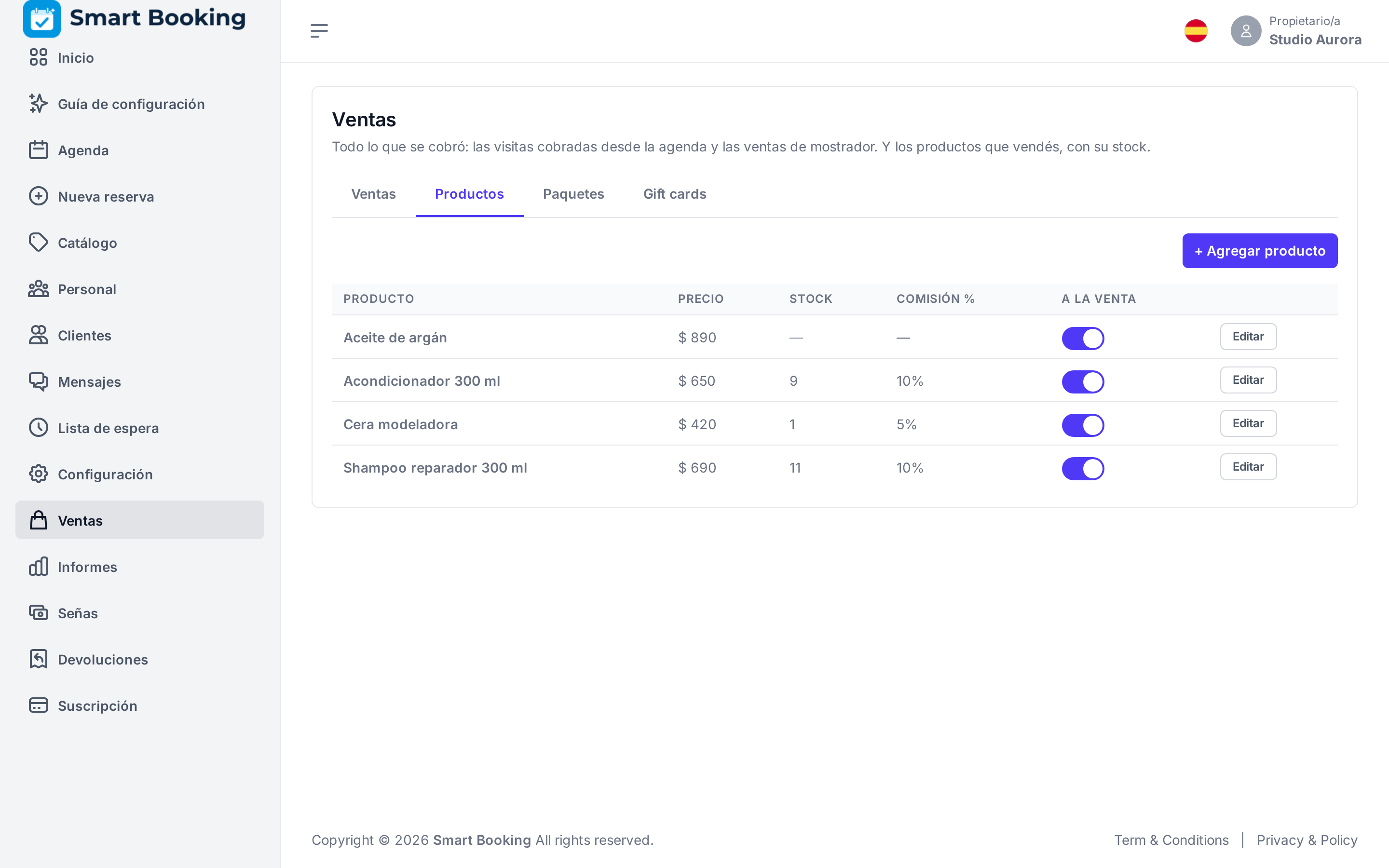Viewport: 1389px width, 868px height.
Task: Switch to the Ventas tab
Action: tap(374, 194)
